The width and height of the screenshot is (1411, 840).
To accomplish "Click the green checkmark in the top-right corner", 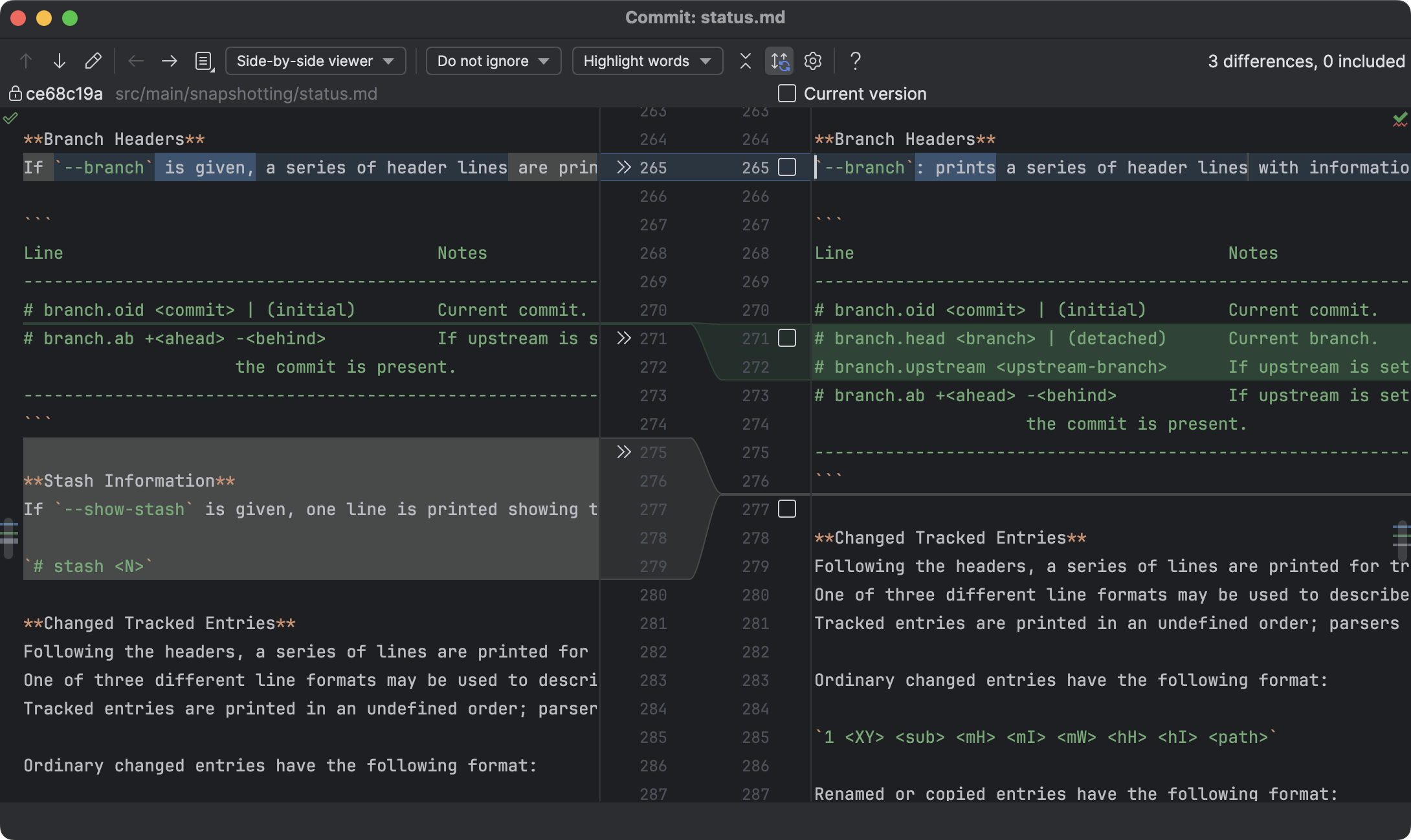I will pyautogui.click(x=1399, y=120).
